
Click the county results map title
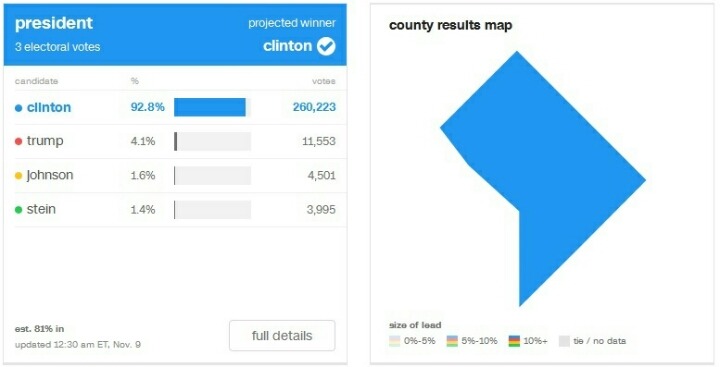point(450,25)
